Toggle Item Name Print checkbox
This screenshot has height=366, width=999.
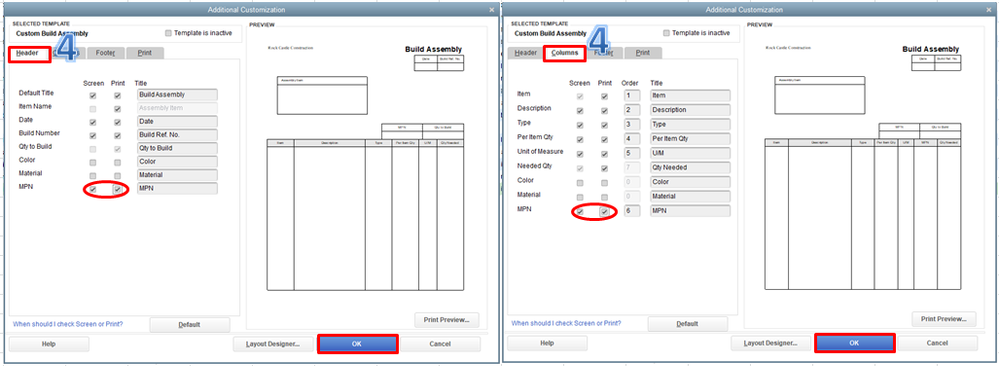point(118,109)
